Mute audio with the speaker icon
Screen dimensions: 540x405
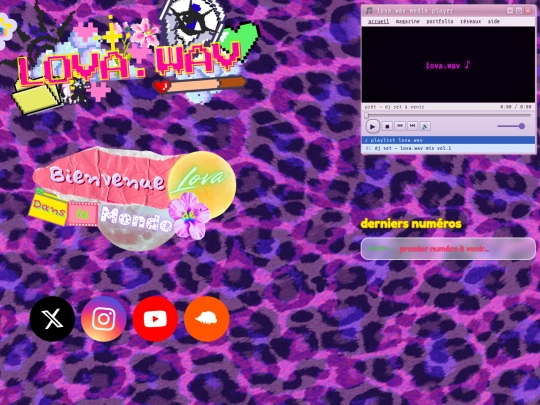coord(425,126)
